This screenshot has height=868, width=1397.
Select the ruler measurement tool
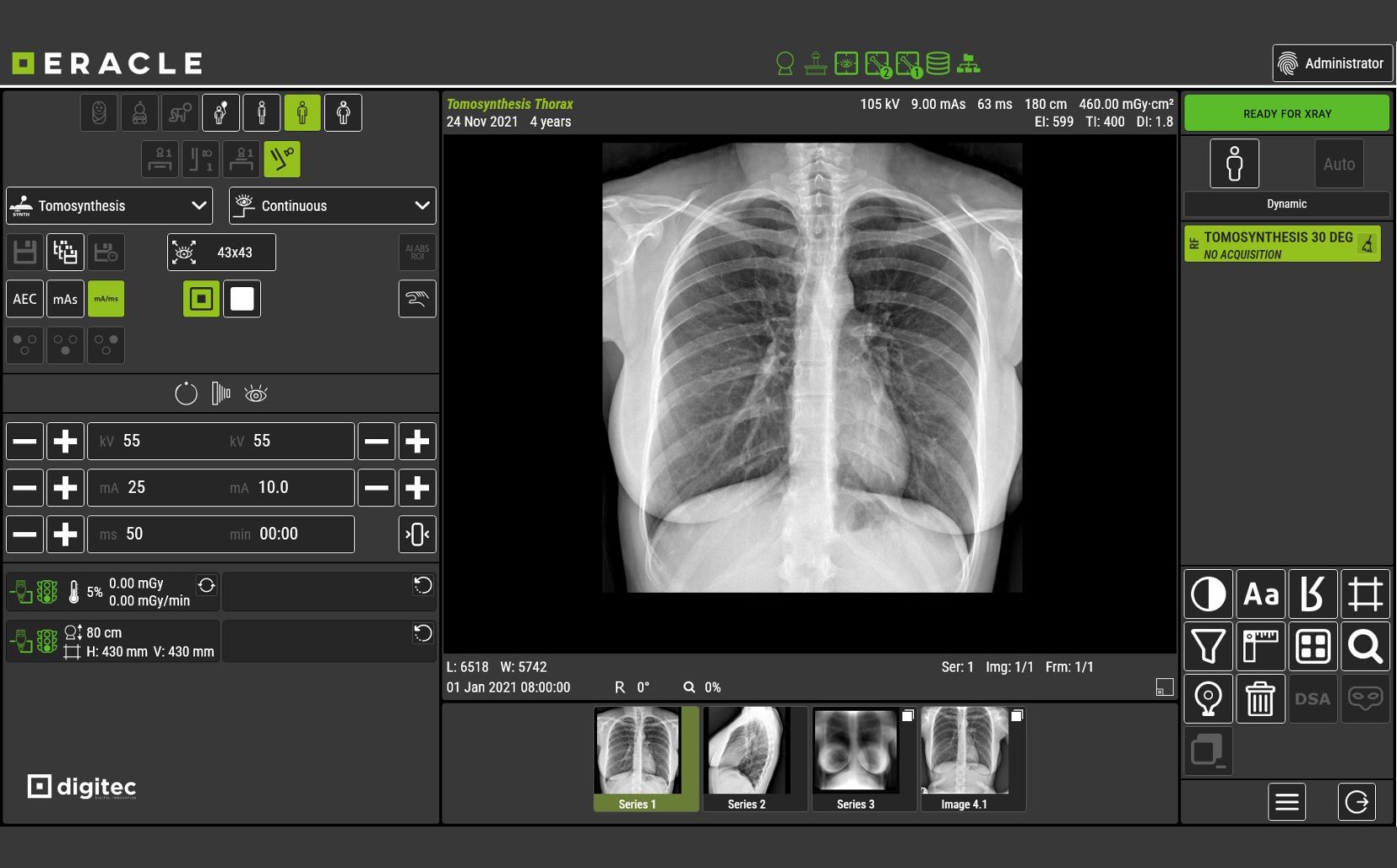1261,647
